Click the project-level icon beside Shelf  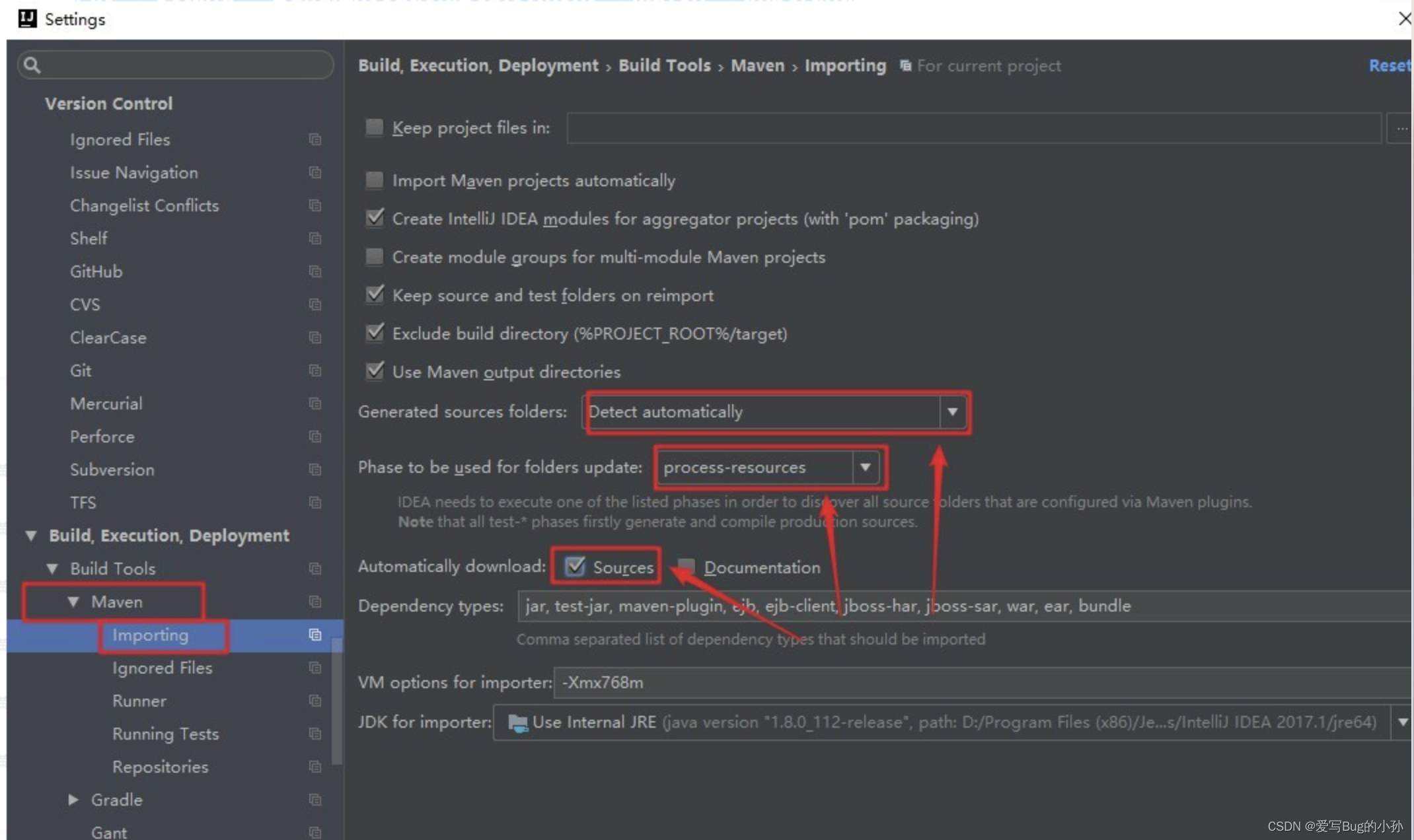click(315, 238)
